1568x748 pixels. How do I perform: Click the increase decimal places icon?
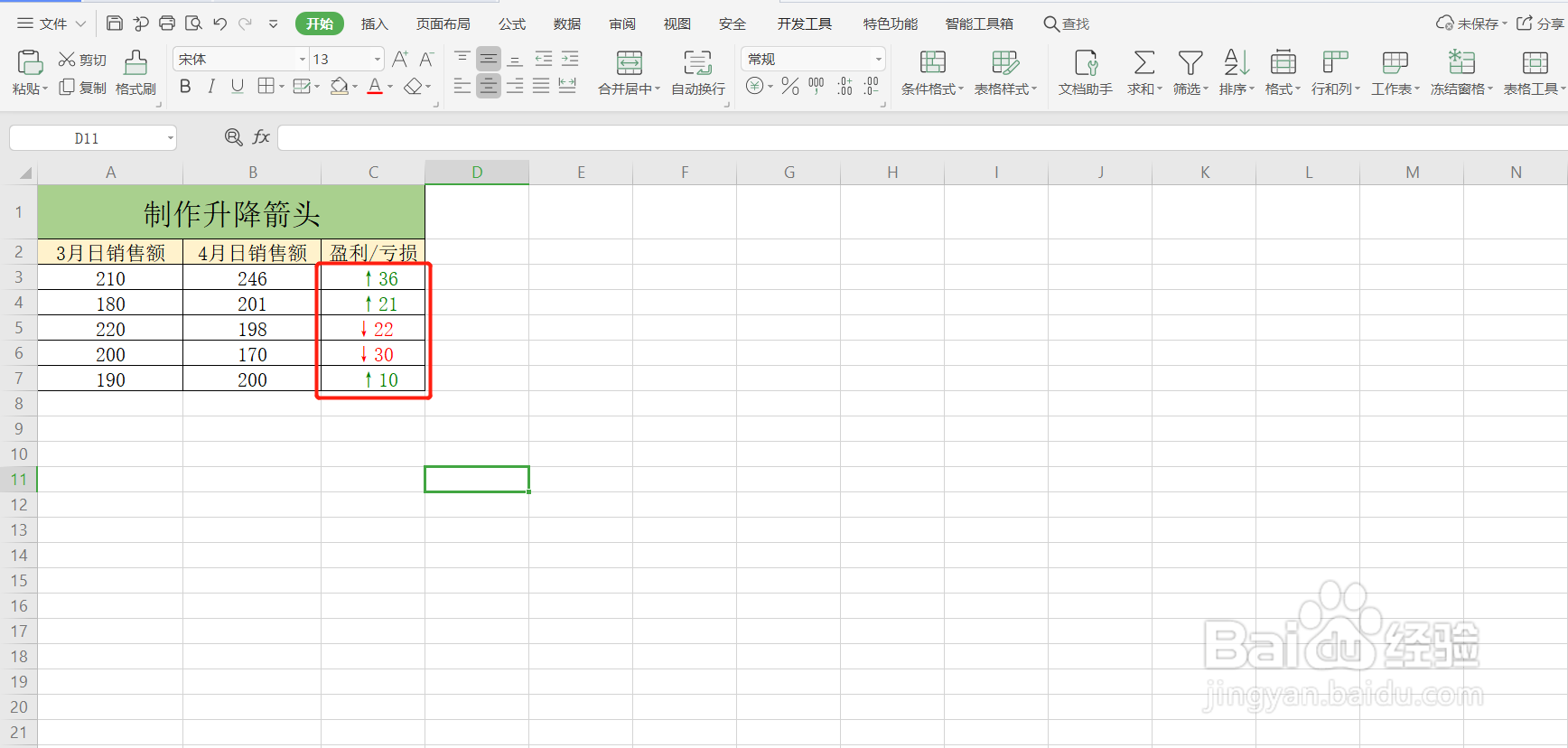[845, 86]
